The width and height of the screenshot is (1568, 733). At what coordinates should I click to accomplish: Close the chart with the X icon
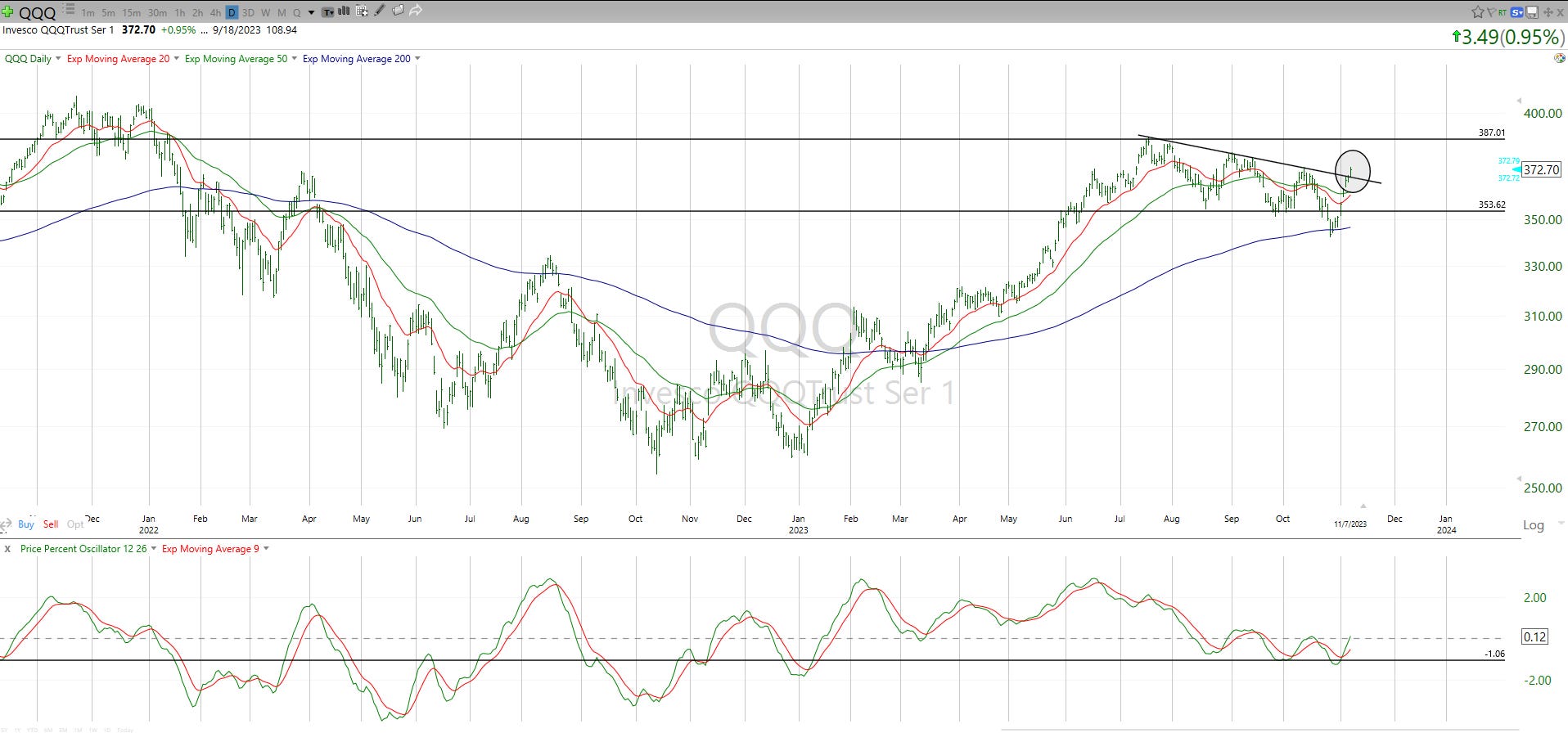click(x=1561, y=12)
